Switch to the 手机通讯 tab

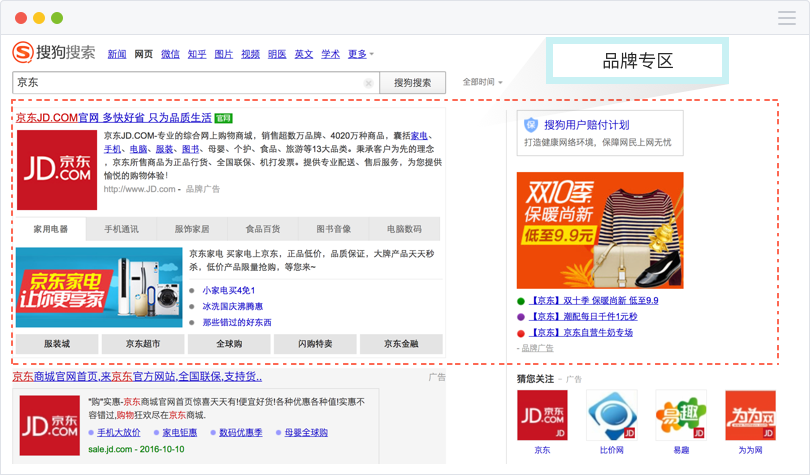[x=122, y=229]
